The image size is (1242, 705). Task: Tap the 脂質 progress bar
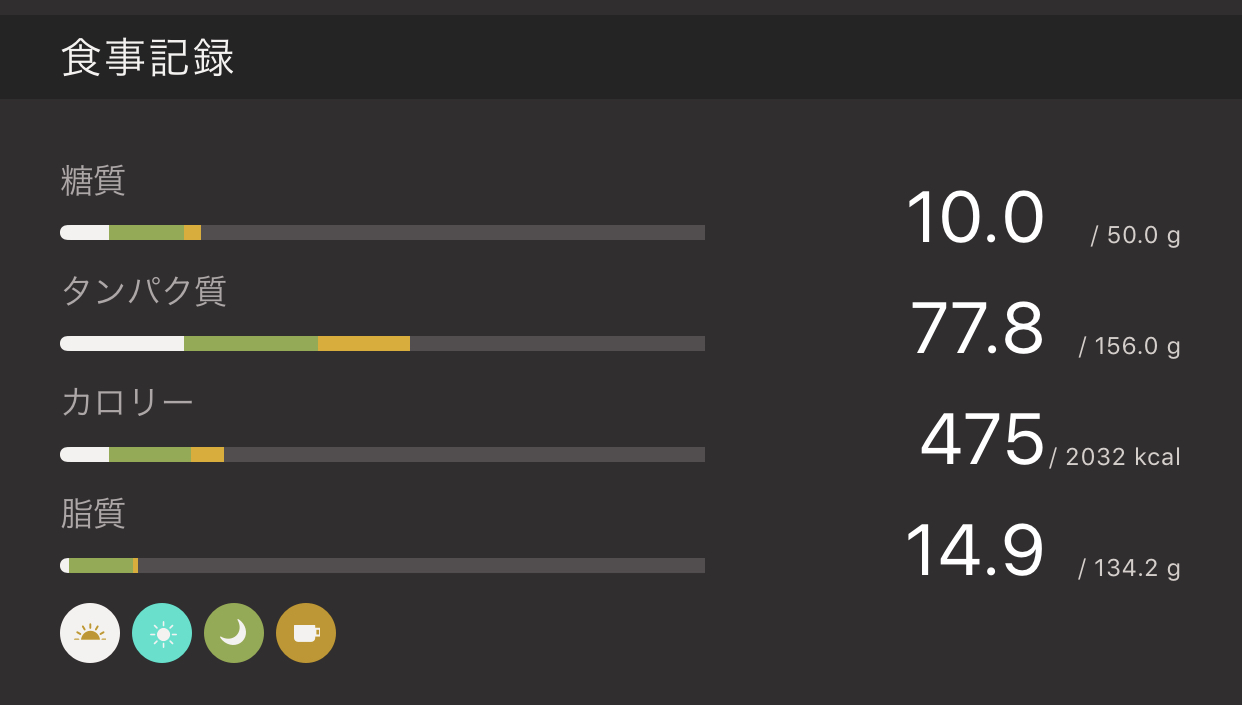(x=382, y=566)
